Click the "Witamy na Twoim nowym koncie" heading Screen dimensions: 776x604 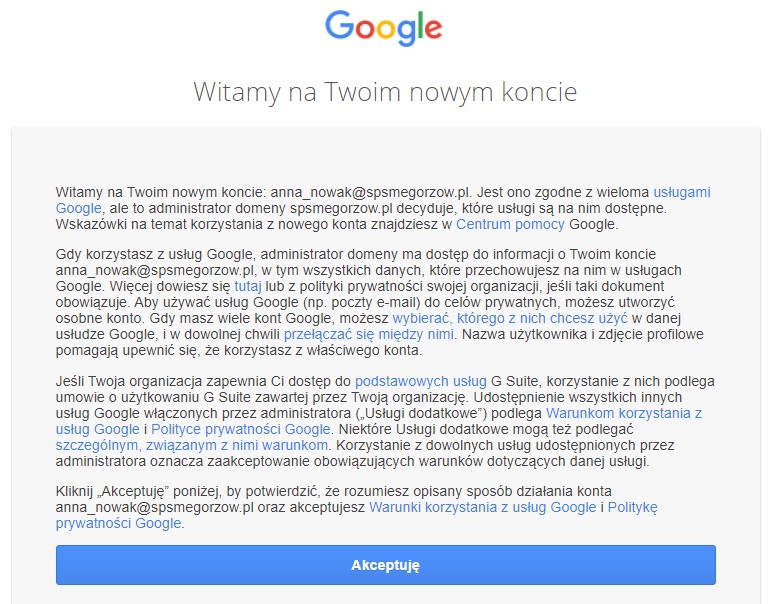click(385, 93)
